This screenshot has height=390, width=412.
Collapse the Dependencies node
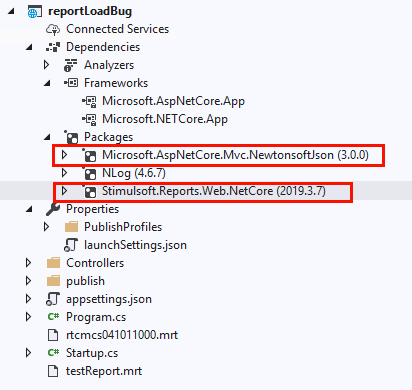(x=29, y=47)
